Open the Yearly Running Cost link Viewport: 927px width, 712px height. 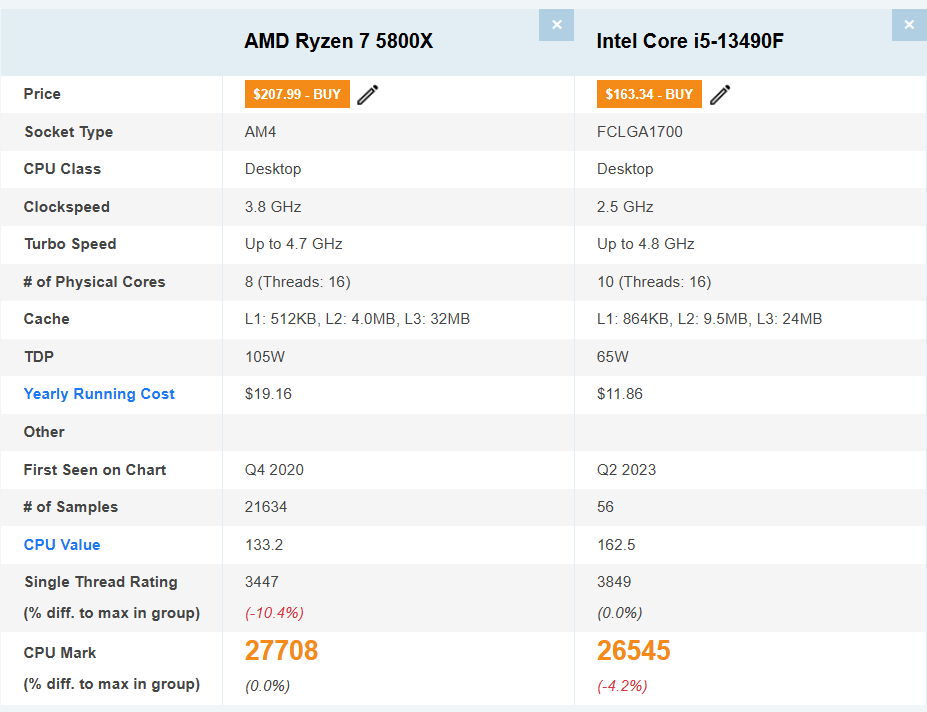[x=99, y=394]
